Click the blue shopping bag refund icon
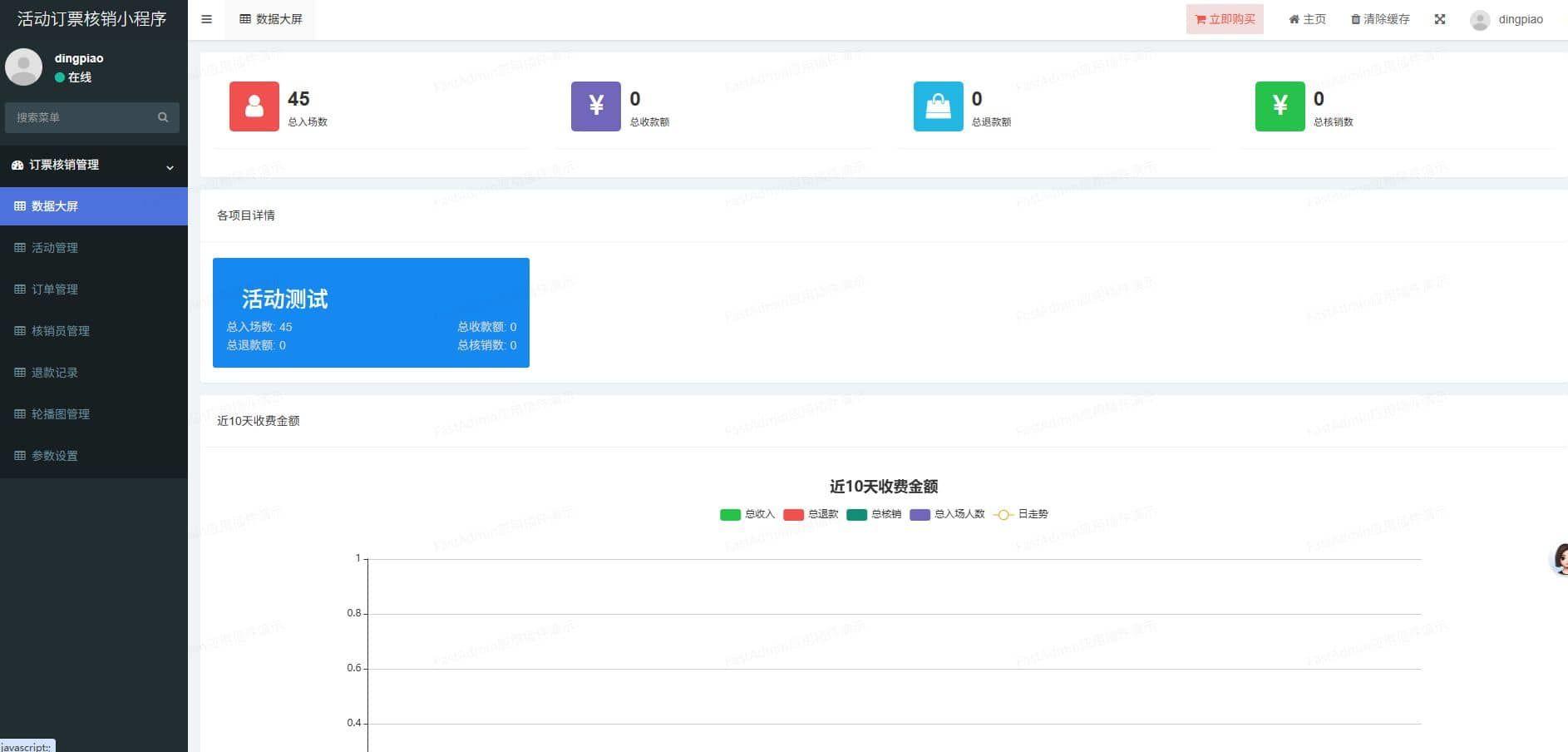Screen dimensions: 1568x752 938,106
